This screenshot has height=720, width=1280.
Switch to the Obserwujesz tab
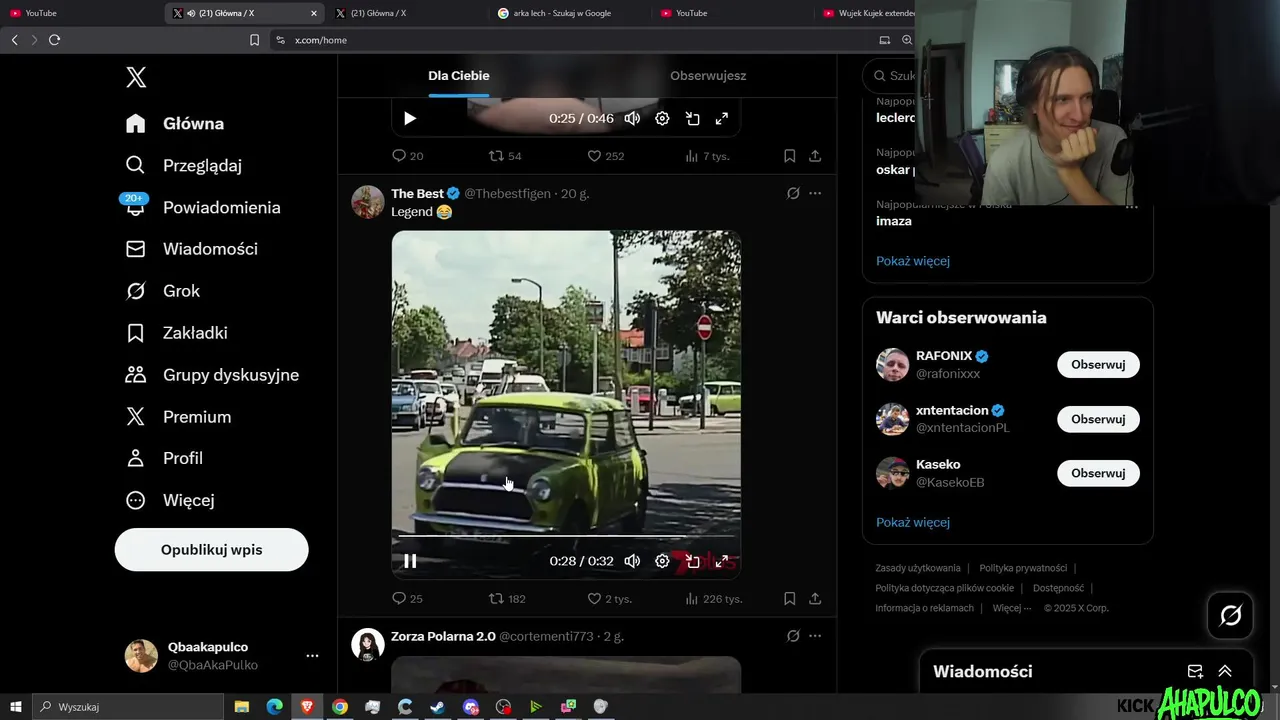click(708, 75)
